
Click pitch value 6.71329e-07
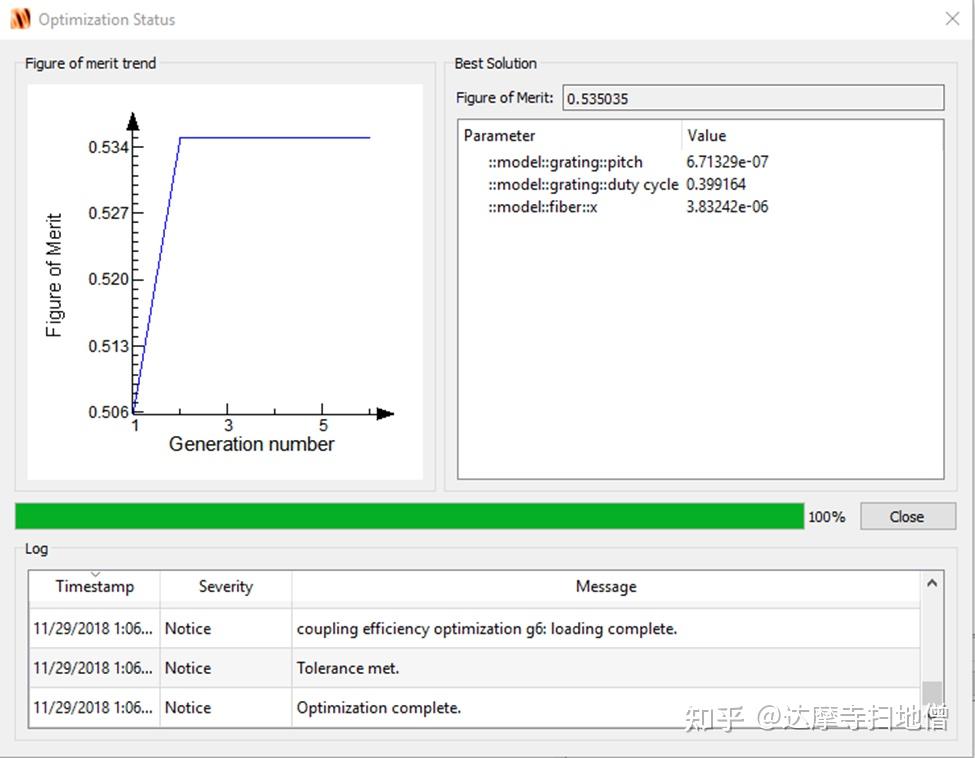727,162
